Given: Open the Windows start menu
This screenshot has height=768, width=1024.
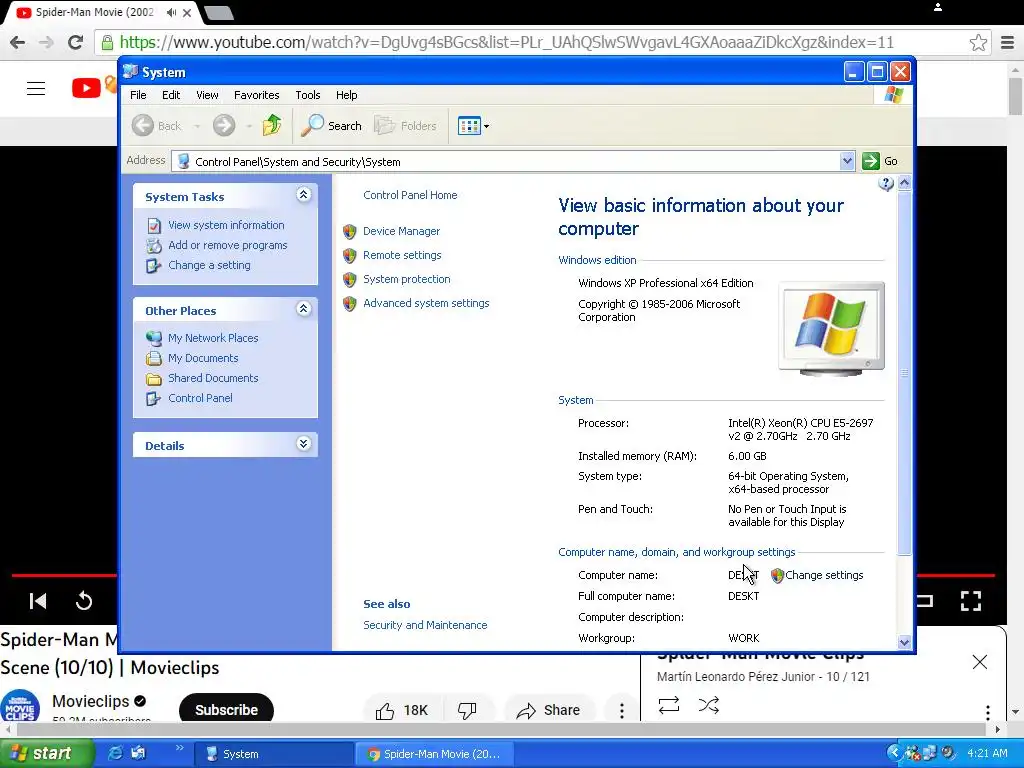Looking at the screenshot, I should click(x=46, y=753).
